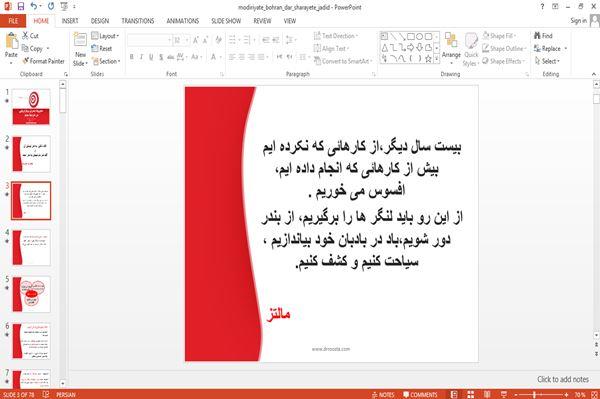
Task: Open the Arrange dropdown
Action: (x=451, y=48)
